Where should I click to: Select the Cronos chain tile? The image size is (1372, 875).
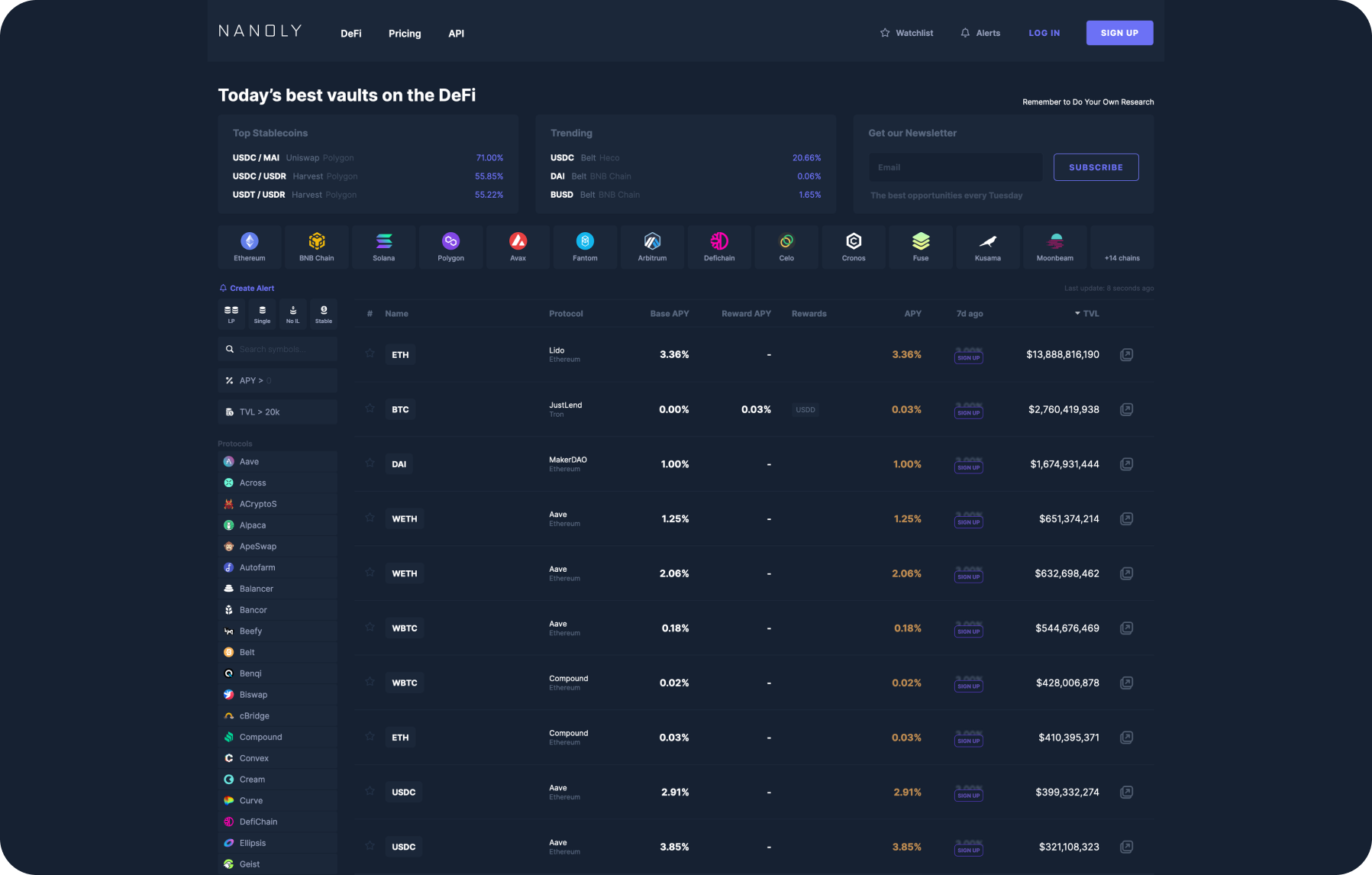(x=854, y=247)
